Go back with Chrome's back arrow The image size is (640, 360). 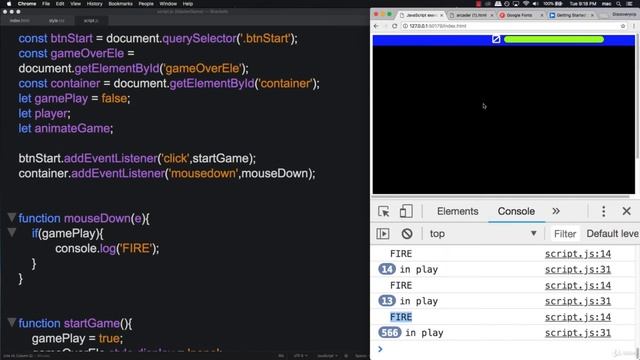(376, 26)
